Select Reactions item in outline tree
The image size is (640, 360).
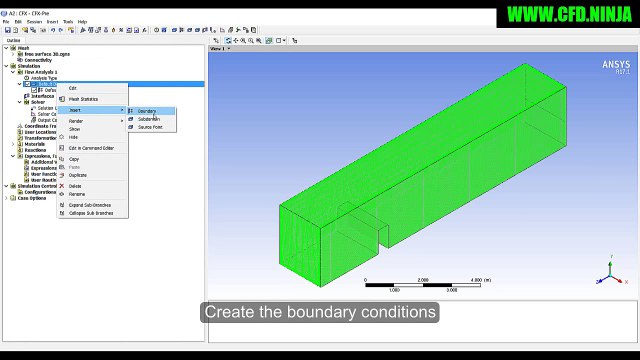(x=35, y=150)
